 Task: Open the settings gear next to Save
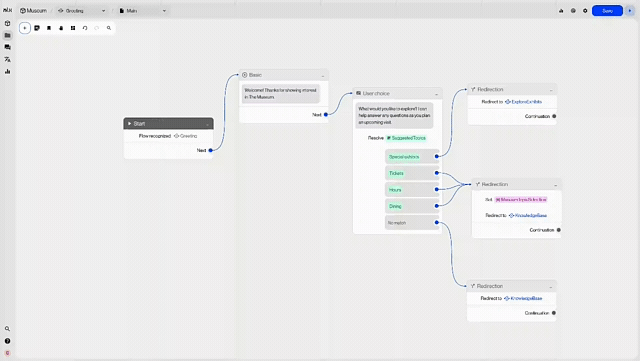pyautogui.click(x=585, y=11)
